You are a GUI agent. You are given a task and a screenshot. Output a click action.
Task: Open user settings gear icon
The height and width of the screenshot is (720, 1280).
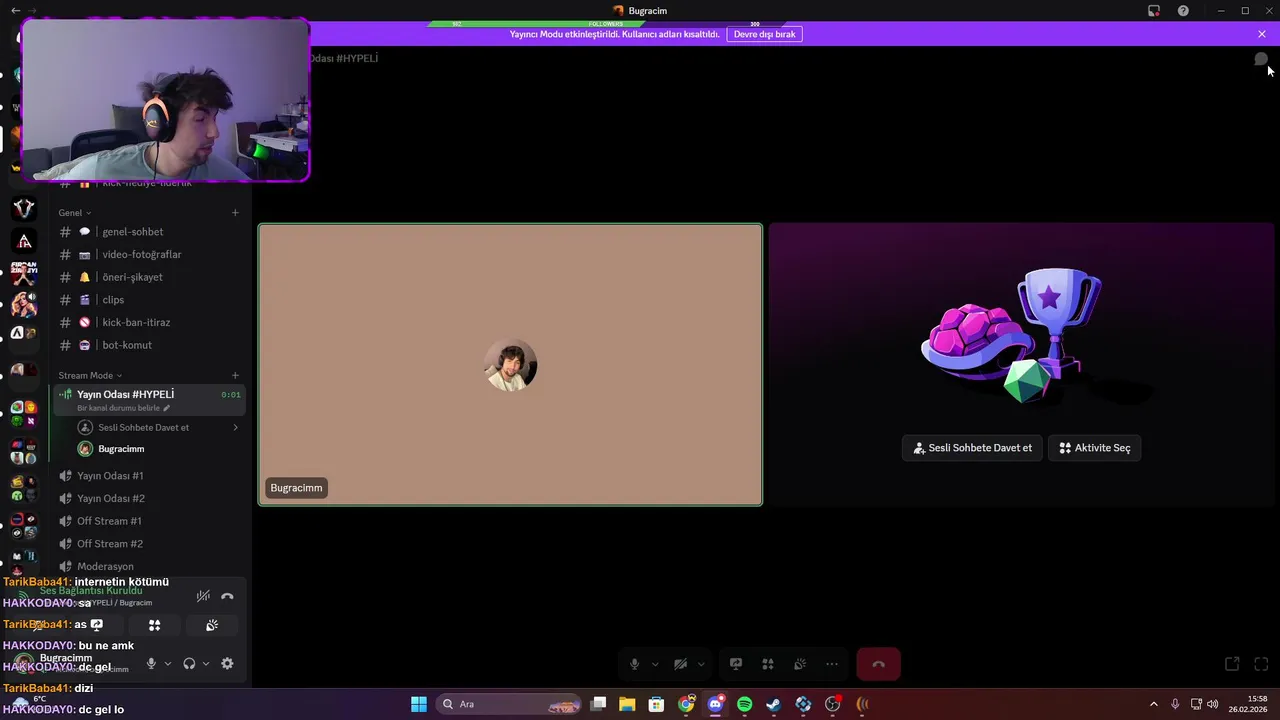click(x=227, y=663)
